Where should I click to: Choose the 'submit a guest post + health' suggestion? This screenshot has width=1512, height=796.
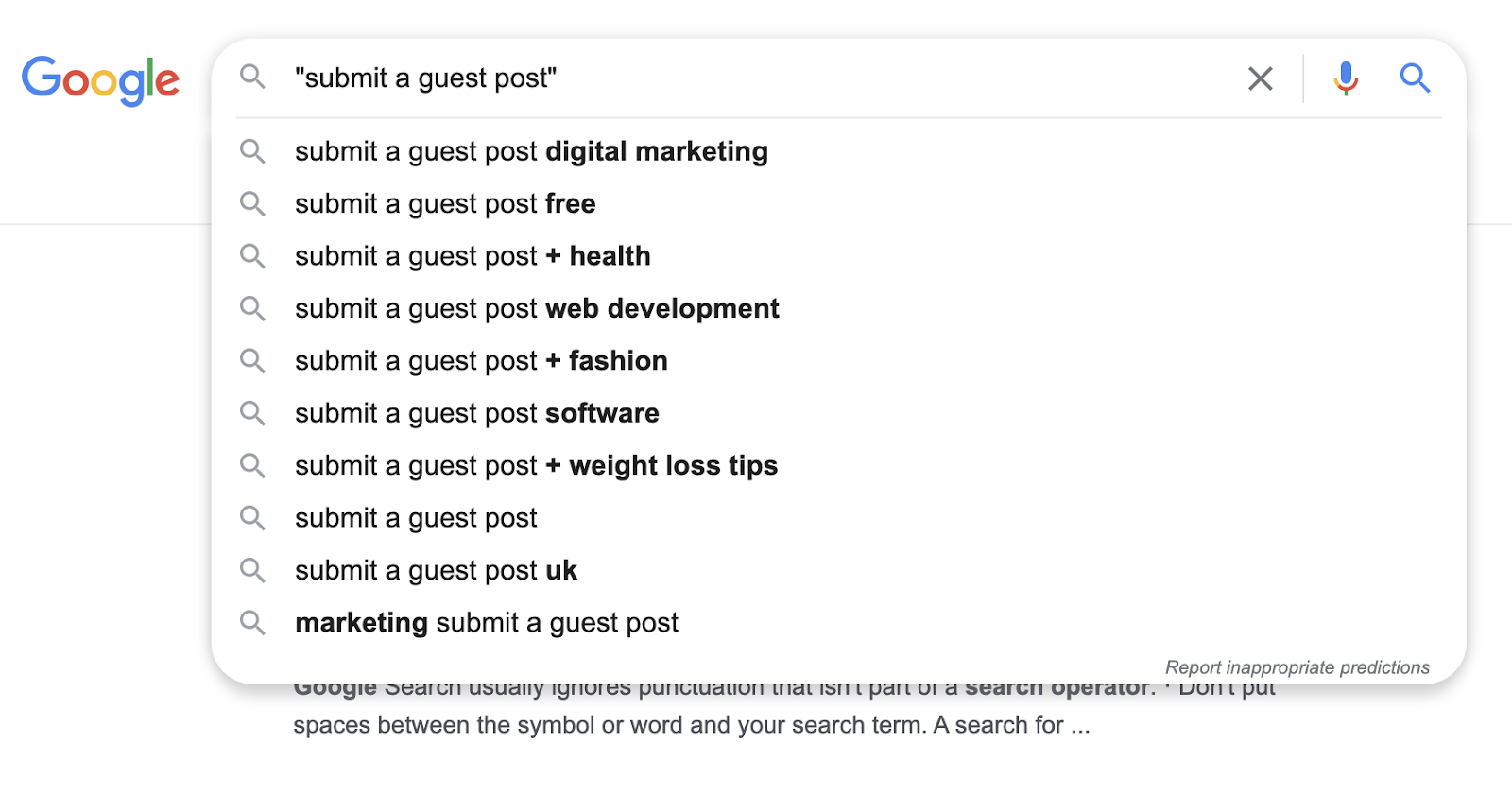[472, 256]
